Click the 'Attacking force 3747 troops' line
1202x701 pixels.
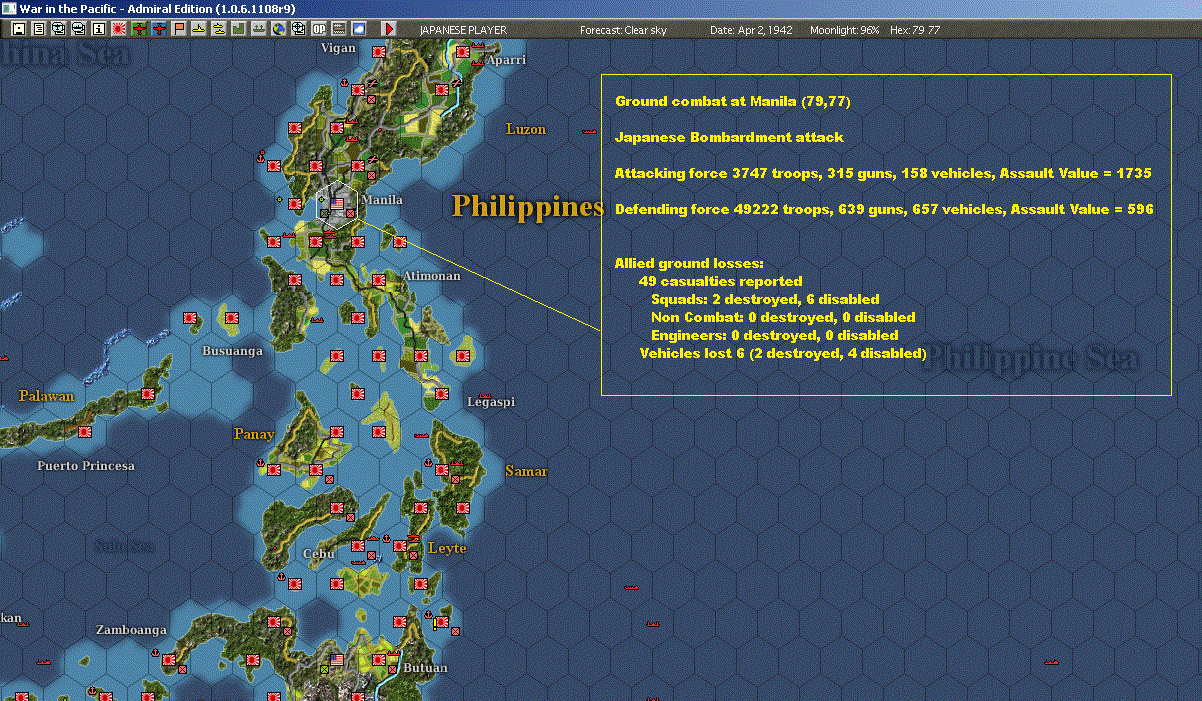pos(883,173)
